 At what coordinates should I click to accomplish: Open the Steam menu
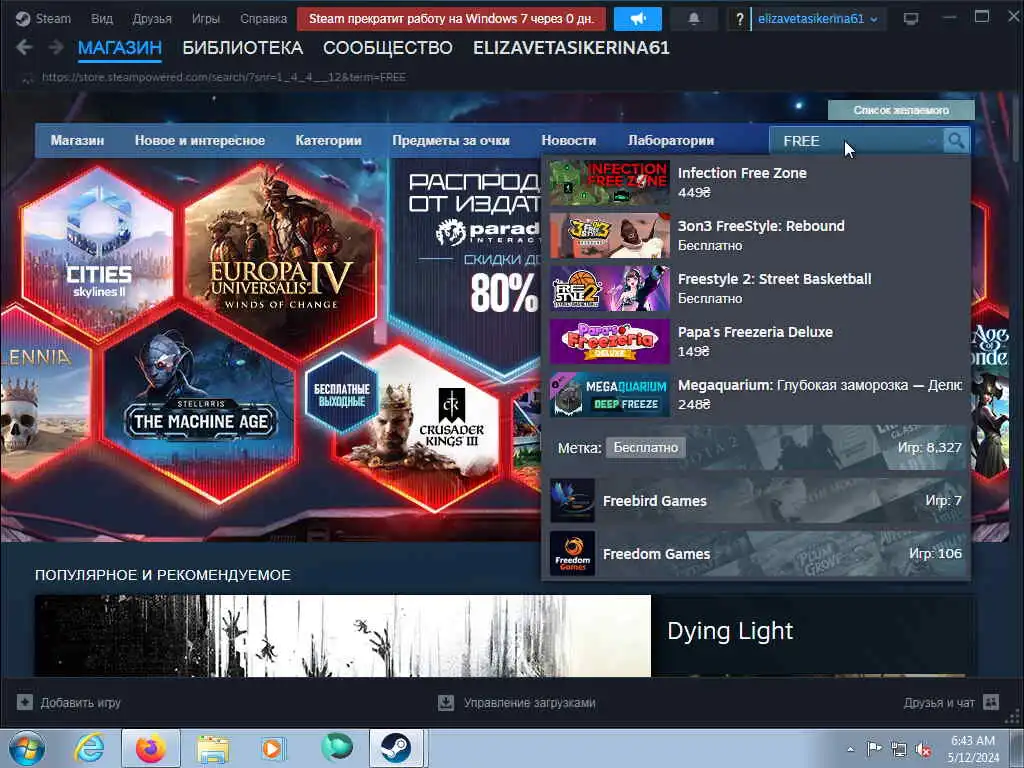pyautogui.click(x=53, y=19)
